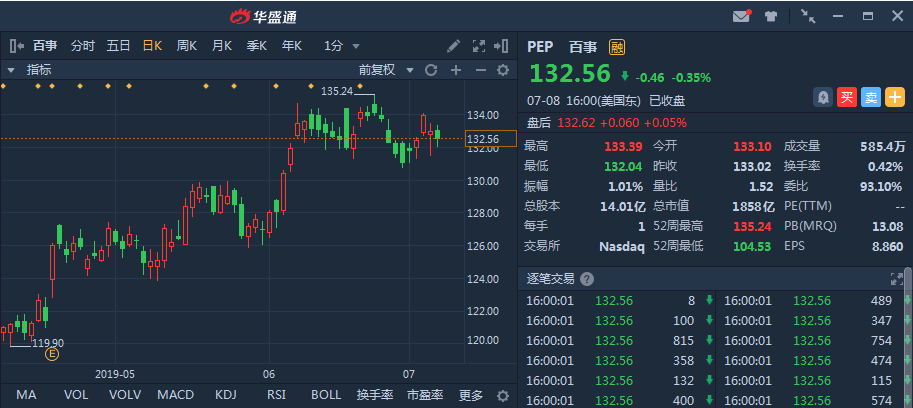Click the margin (融) badge icon
This screenshot has width=913, height=408.
click(617, 47)
